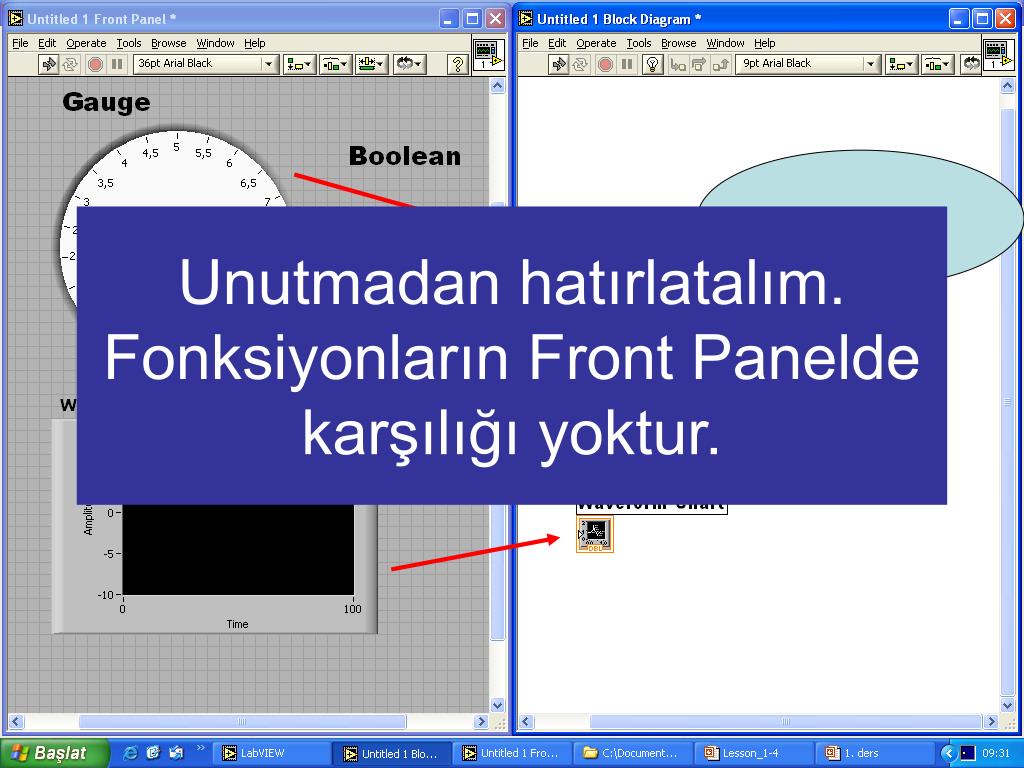1024x768 pixels.
Task: Click Run Continuously in Block Diagram toolbar
Action: tap(580, 64)
